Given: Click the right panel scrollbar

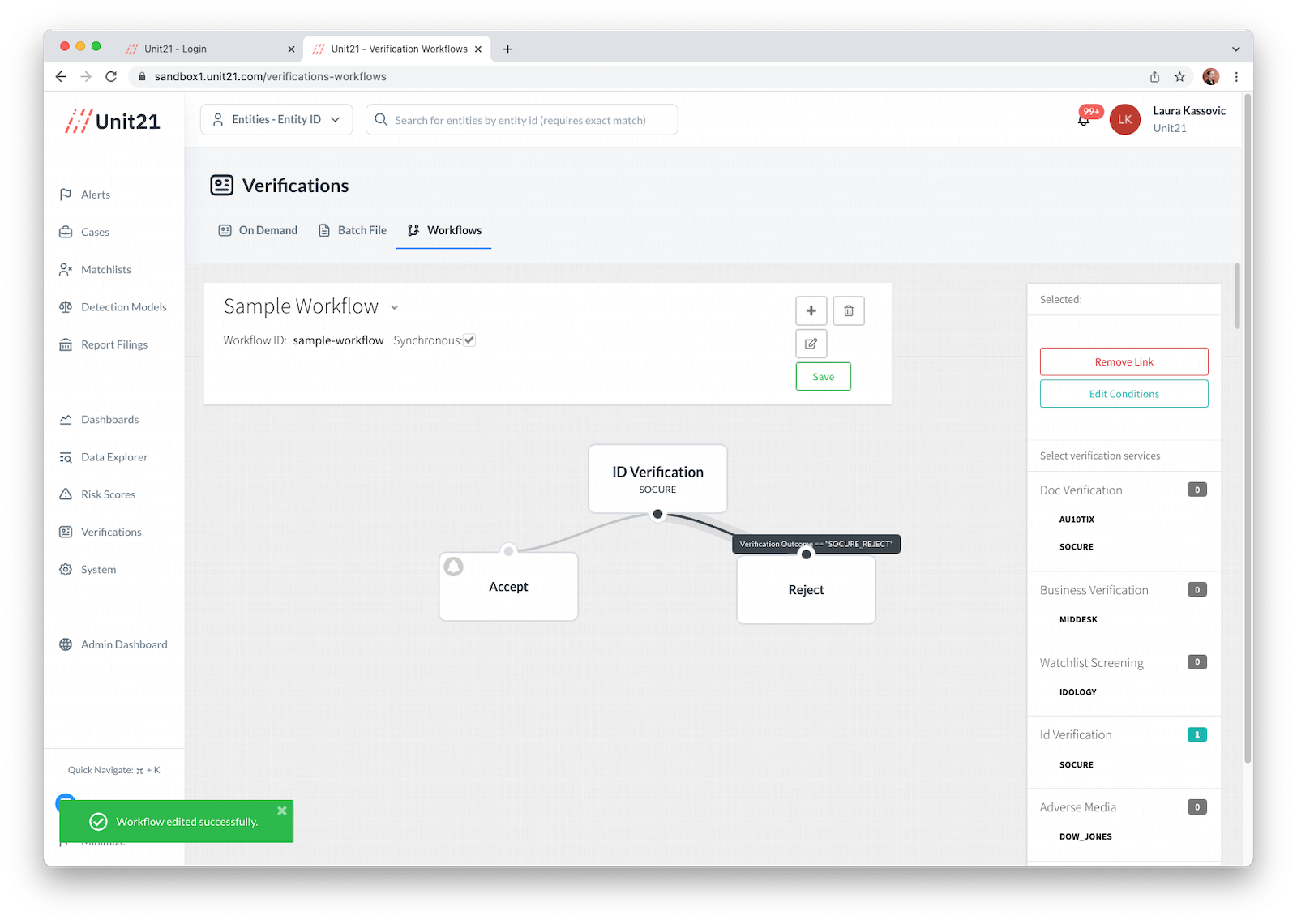Looking at the screenshot, I should pyautogui.click(x=1237, y=296).
